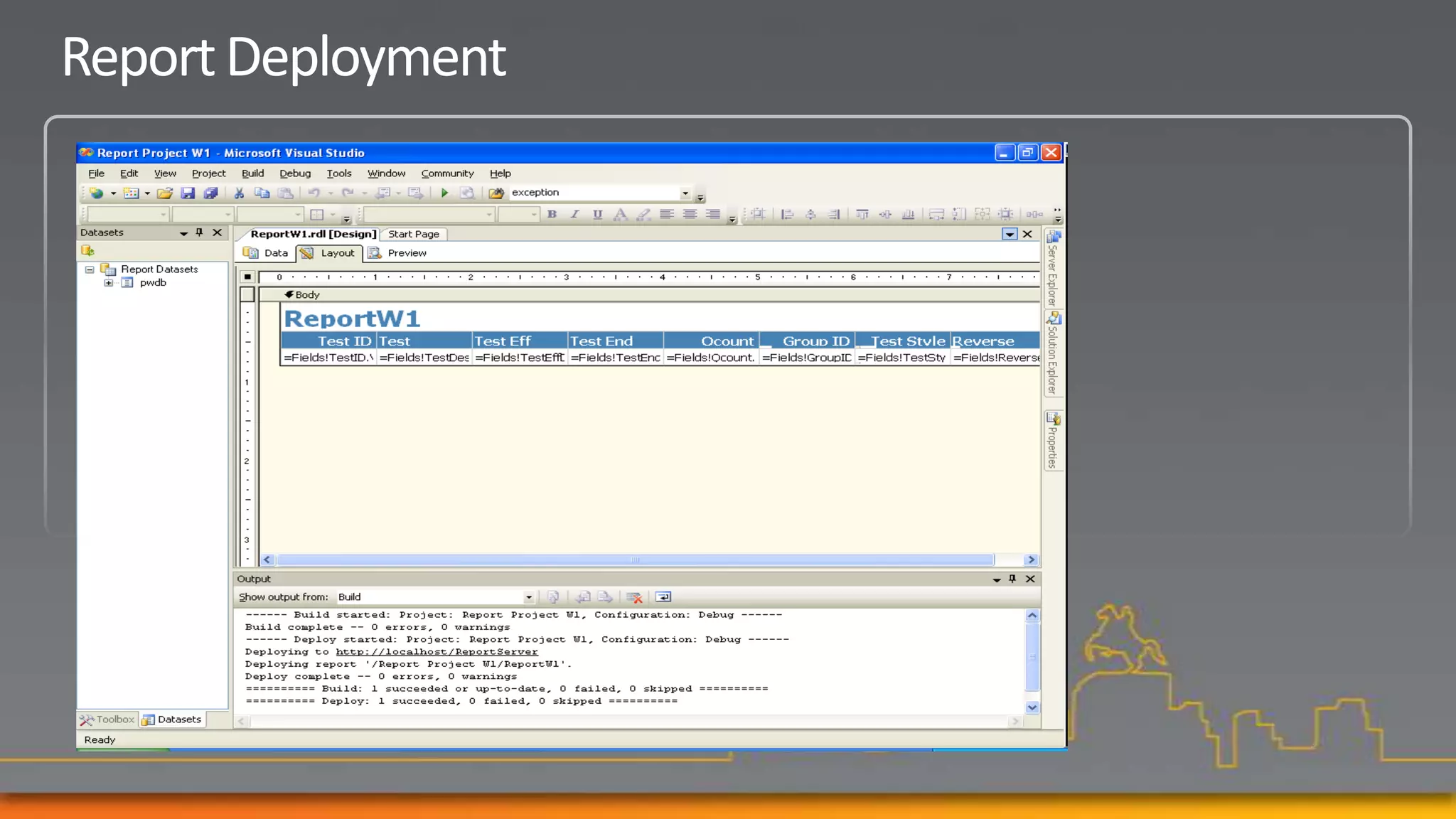This screenshot has width=1456, height=819.
Task: Open the active files list dropdown arrow
Action: (1010, 234)
